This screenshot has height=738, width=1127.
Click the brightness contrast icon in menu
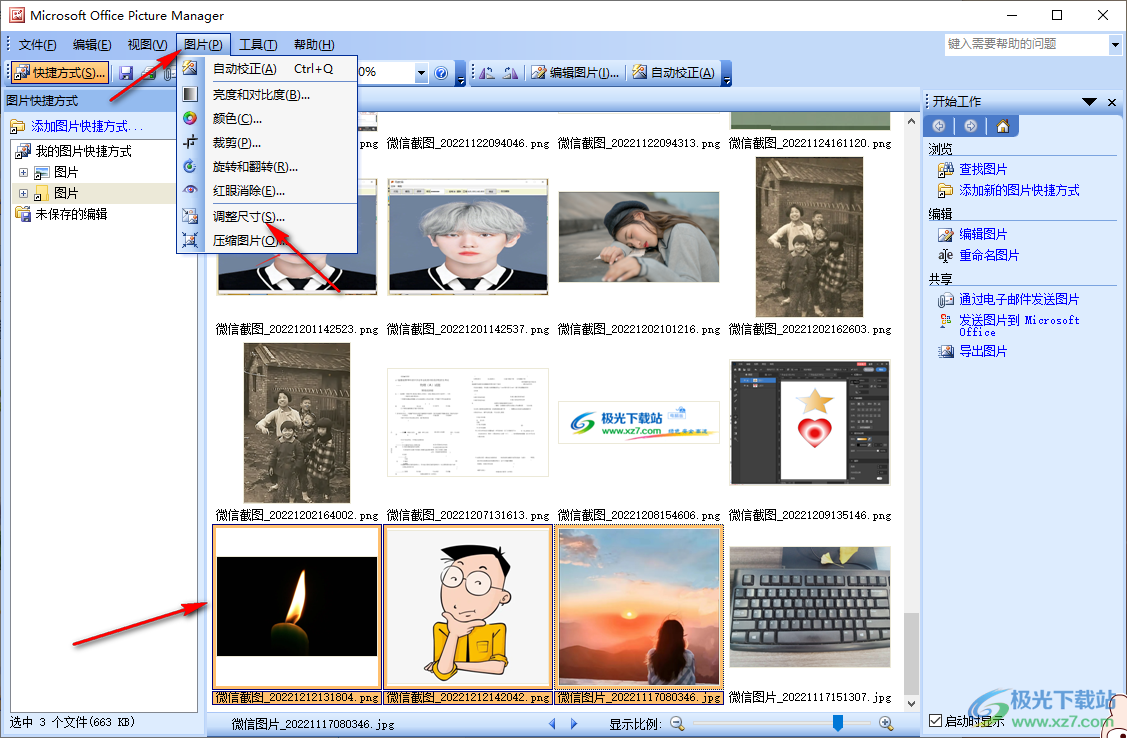(190, 94)
